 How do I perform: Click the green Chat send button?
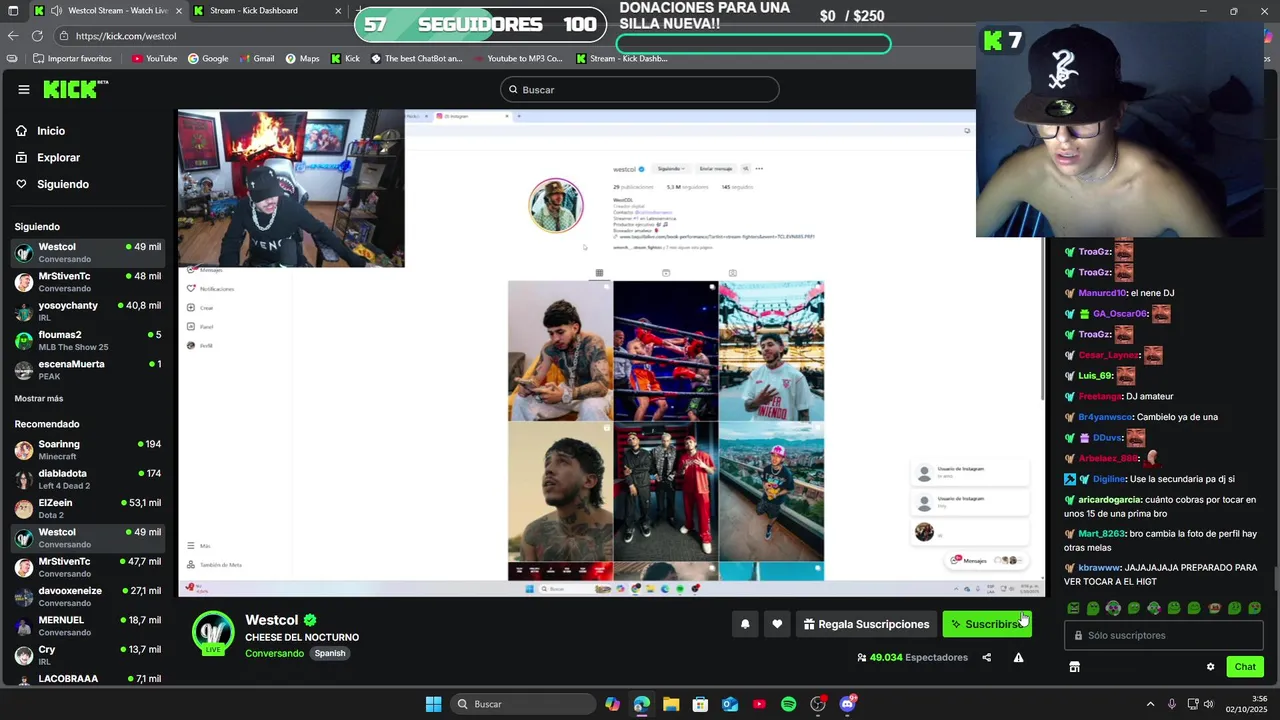(x=1245, y=667)
